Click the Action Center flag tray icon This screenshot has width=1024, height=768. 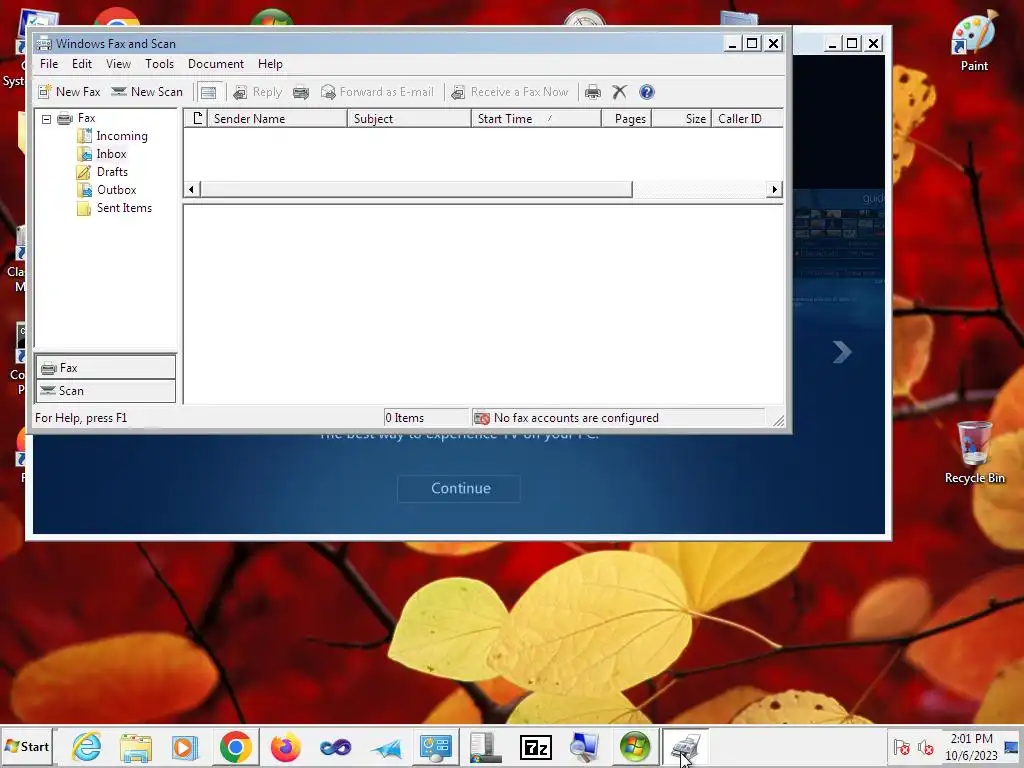coord(902,746)
